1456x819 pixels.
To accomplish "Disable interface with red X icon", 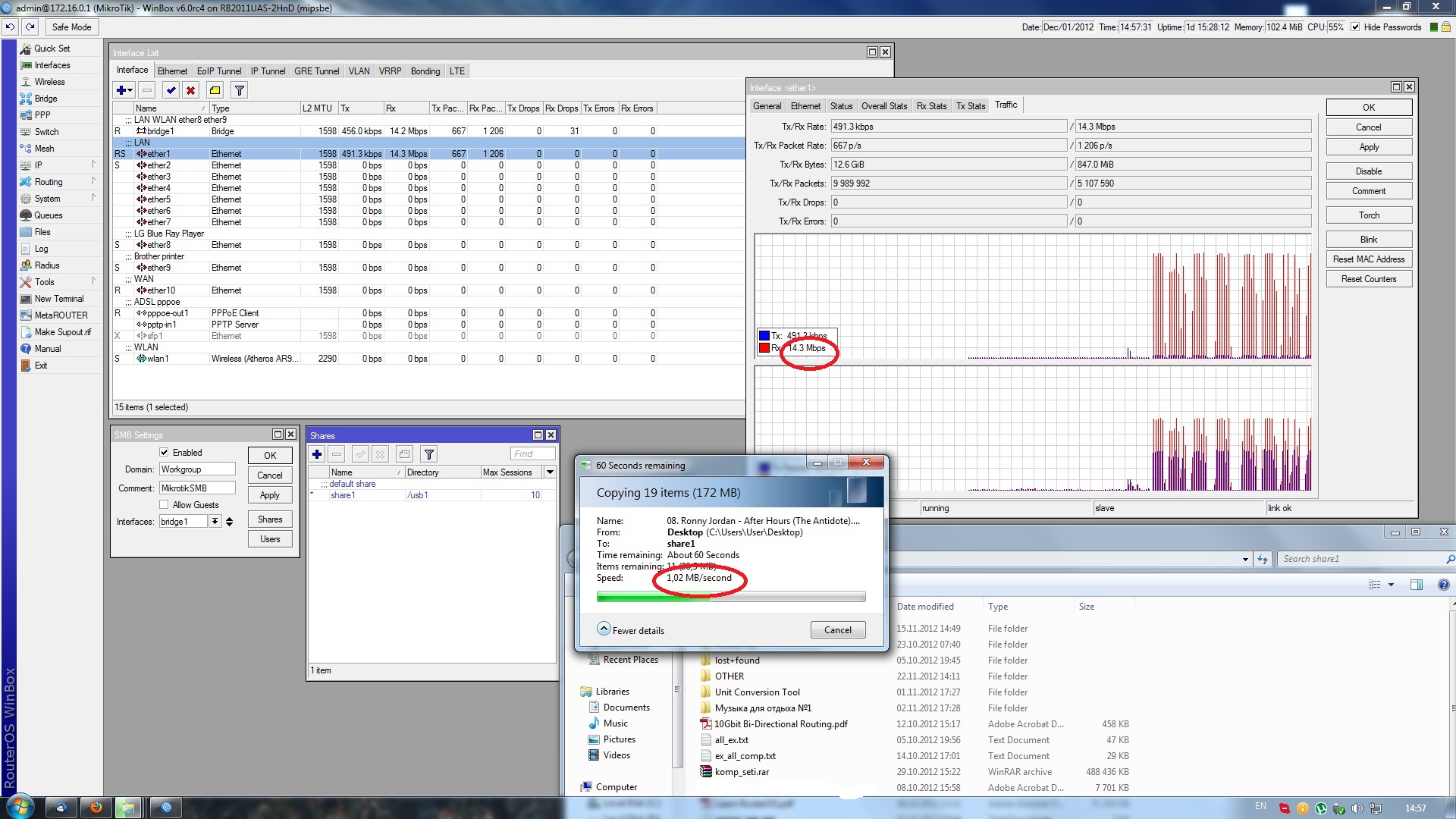I will (x=191, y=90).
